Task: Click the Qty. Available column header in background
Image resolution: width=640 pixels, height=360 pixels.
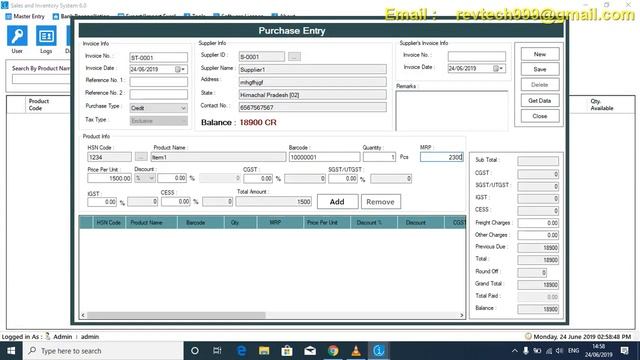Action: [602, 104]
